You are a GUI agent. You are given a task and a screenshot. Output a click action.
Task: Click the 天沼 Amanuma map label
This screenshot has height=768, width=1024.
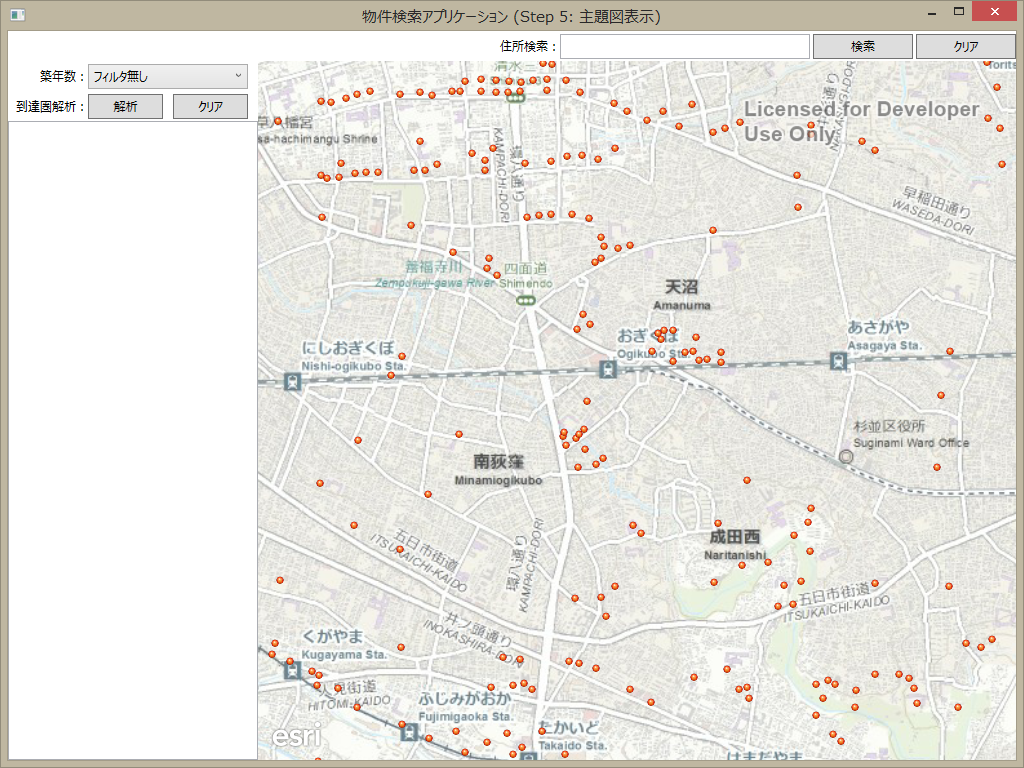682,295
